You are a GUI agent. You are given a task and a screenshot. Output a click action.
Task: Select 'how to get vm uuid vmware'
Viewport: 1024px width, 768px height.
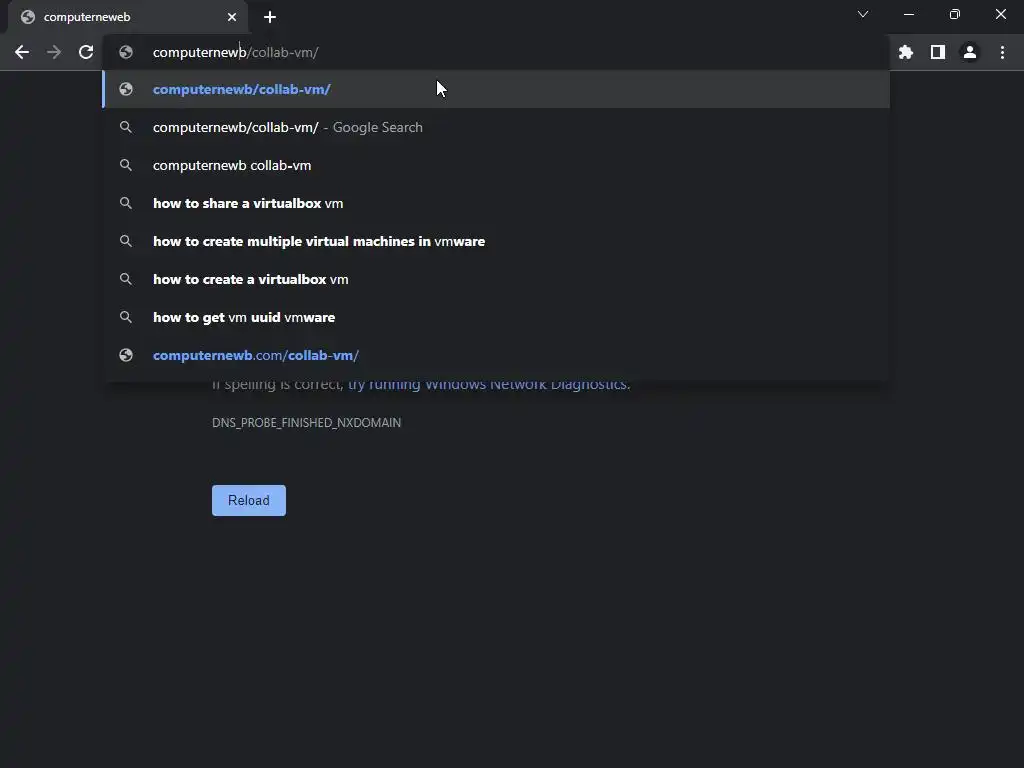click(x=496, y=317)
